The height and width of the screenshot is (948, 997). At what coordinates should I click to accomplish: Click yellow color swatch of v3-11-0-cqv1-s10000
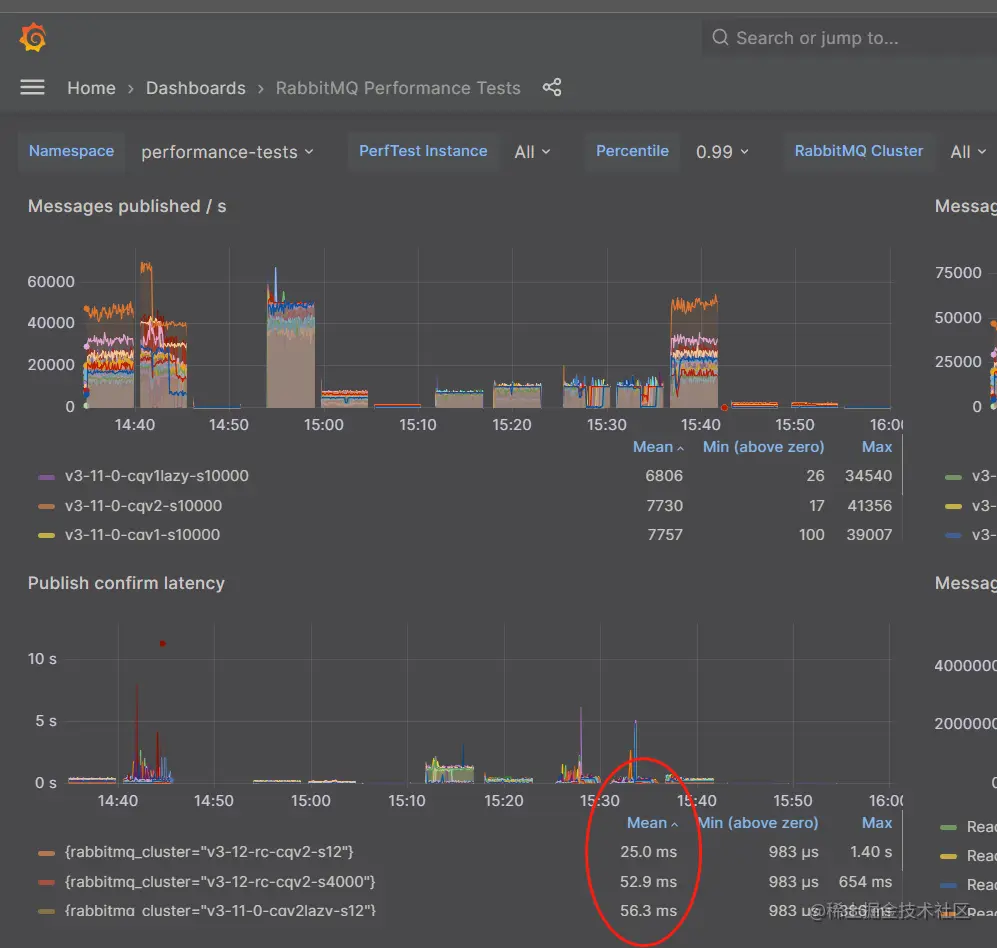click(46, 535)
